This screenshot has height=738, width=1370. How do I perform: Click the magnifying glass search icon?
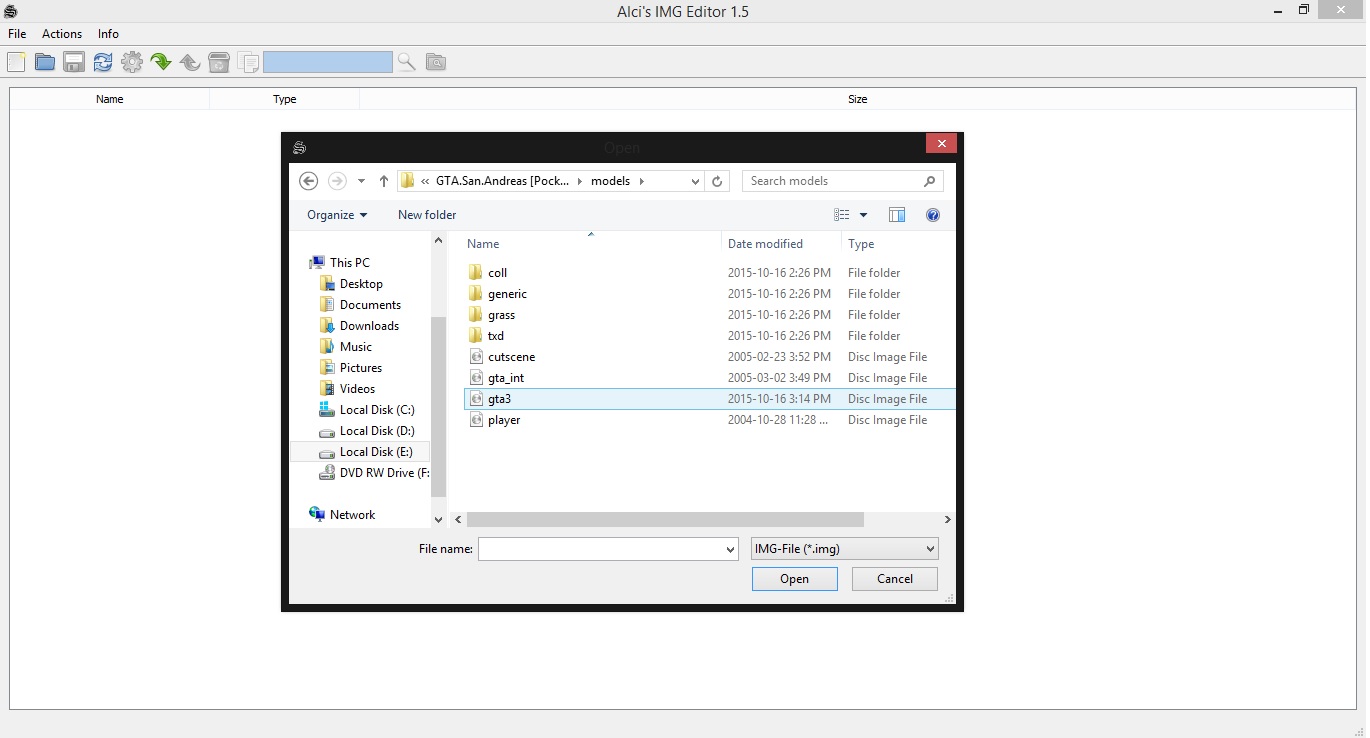(x=406, y=62)
